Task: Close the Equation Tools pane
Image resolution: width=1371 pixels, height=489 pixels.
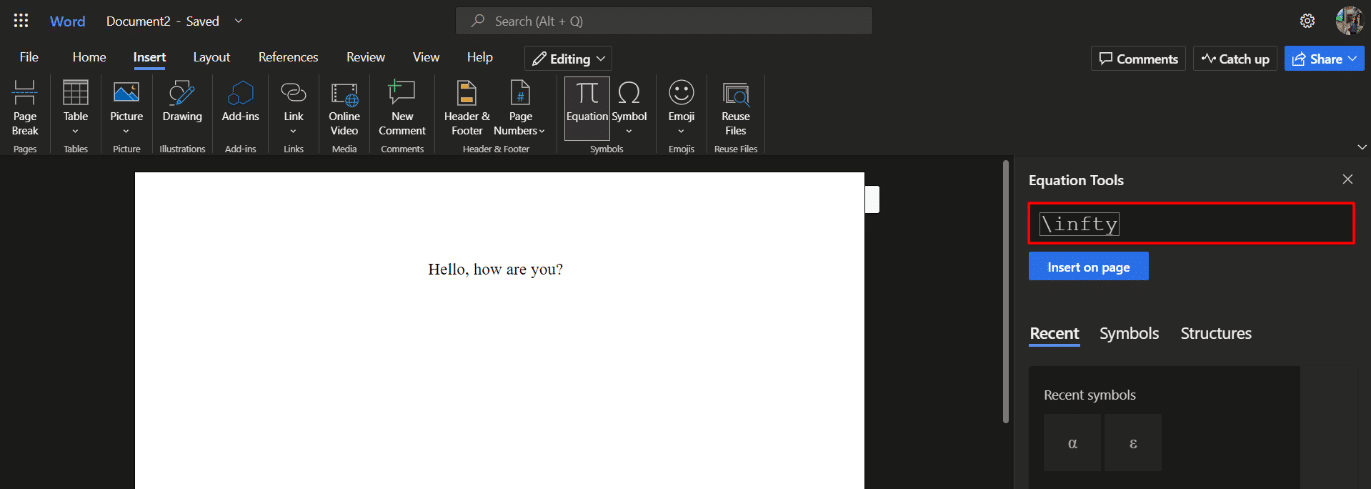Action: coord(1347,179)
